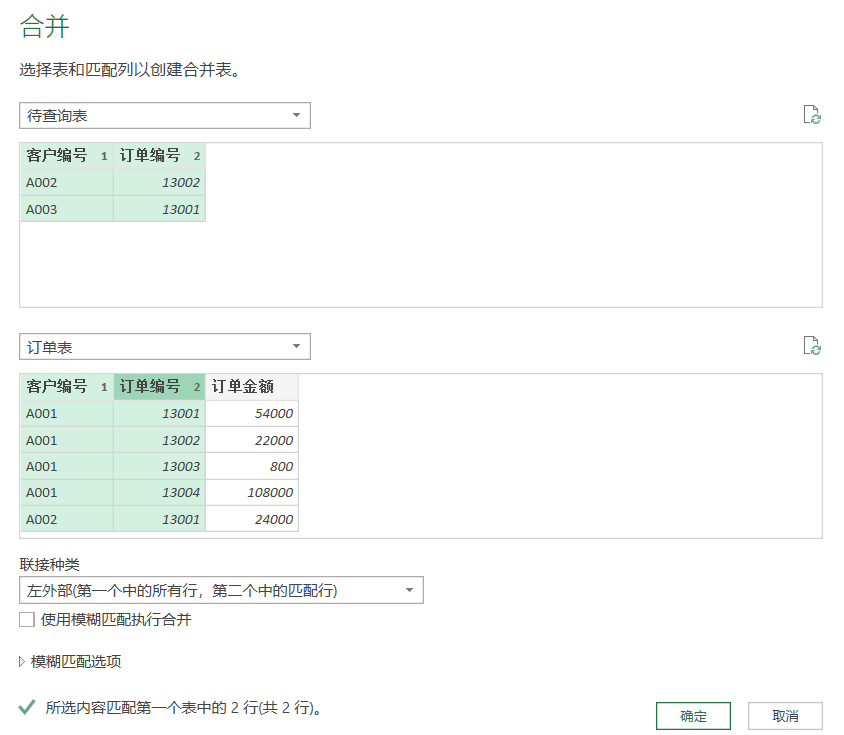Click refresh preview icon beside 订单表 dropdown

click(x=812, y=346)
